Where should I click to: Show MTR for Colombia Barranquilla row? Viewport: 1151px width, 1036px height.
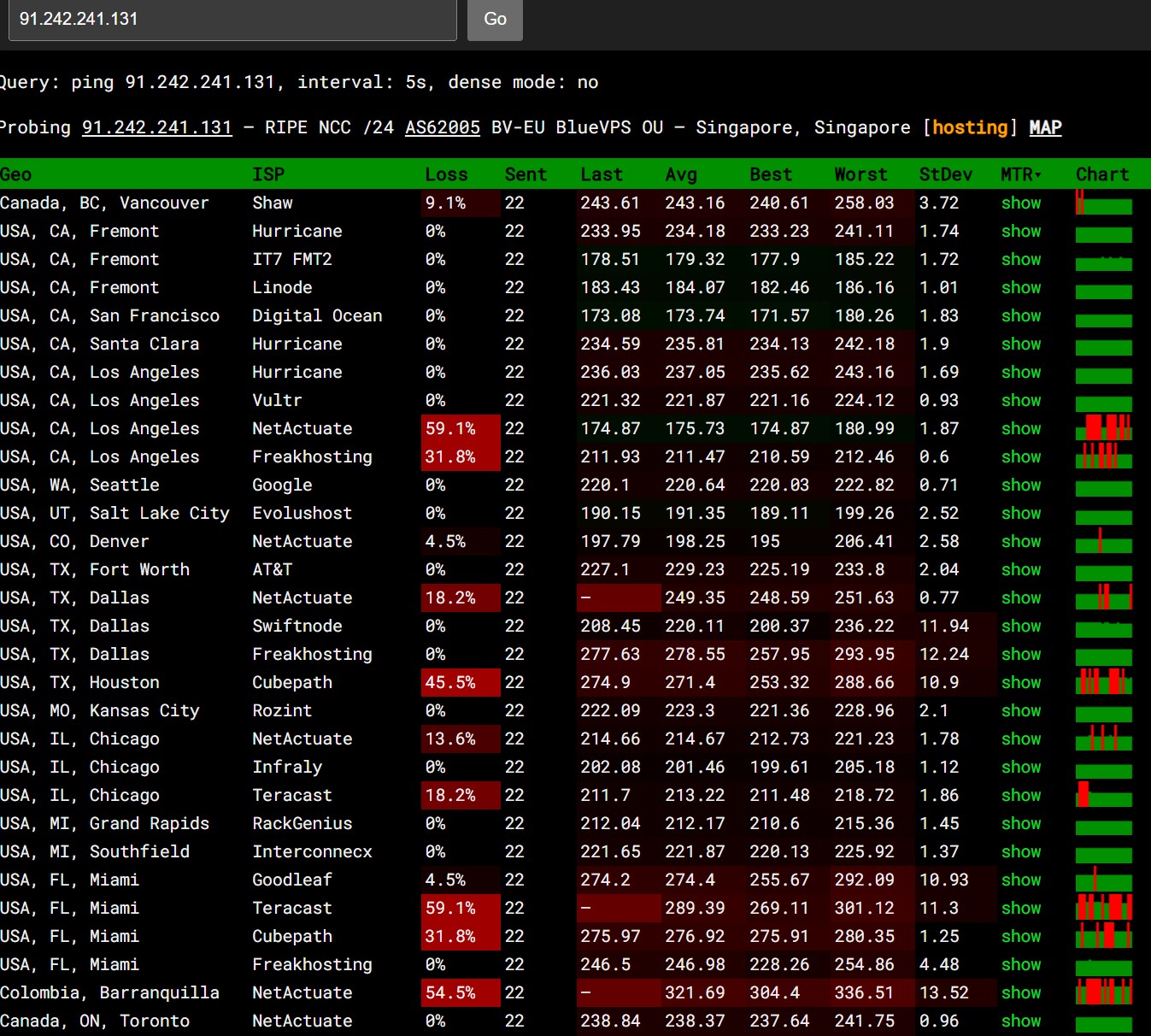1021,992
